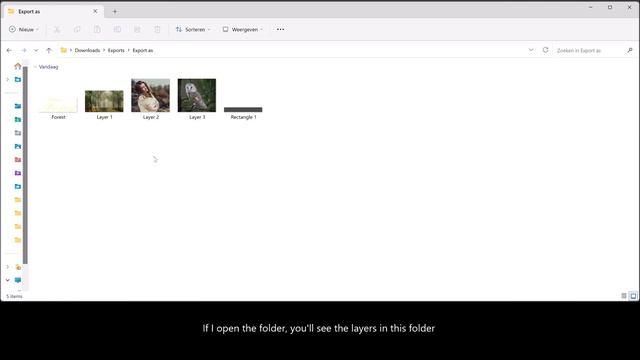Switch to large thumbnails view icon
Viewport: 640px width, 360px height.
(633, 296)
